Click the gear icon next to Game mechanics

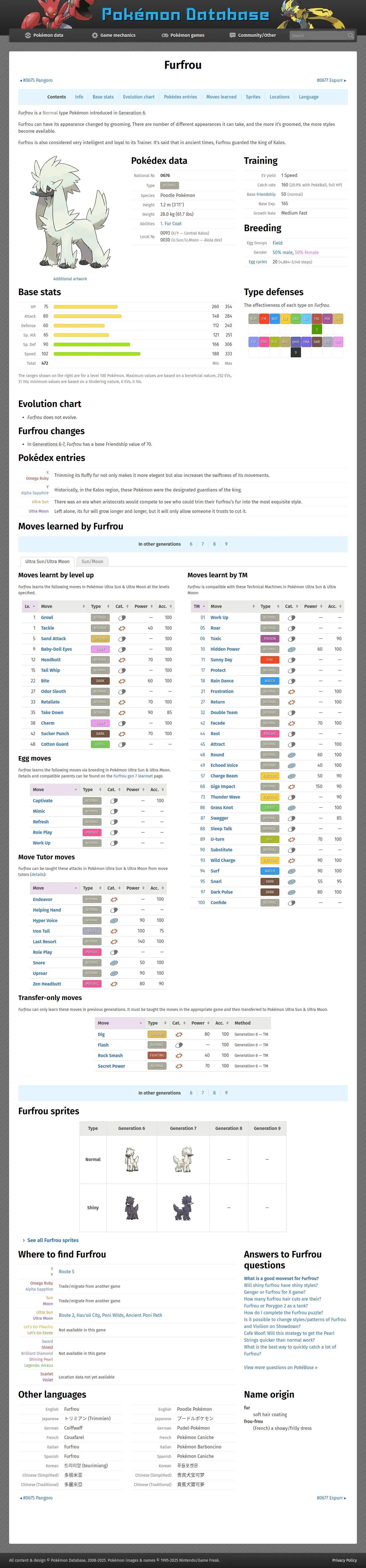pyautogui.click(x=95, y=35)
